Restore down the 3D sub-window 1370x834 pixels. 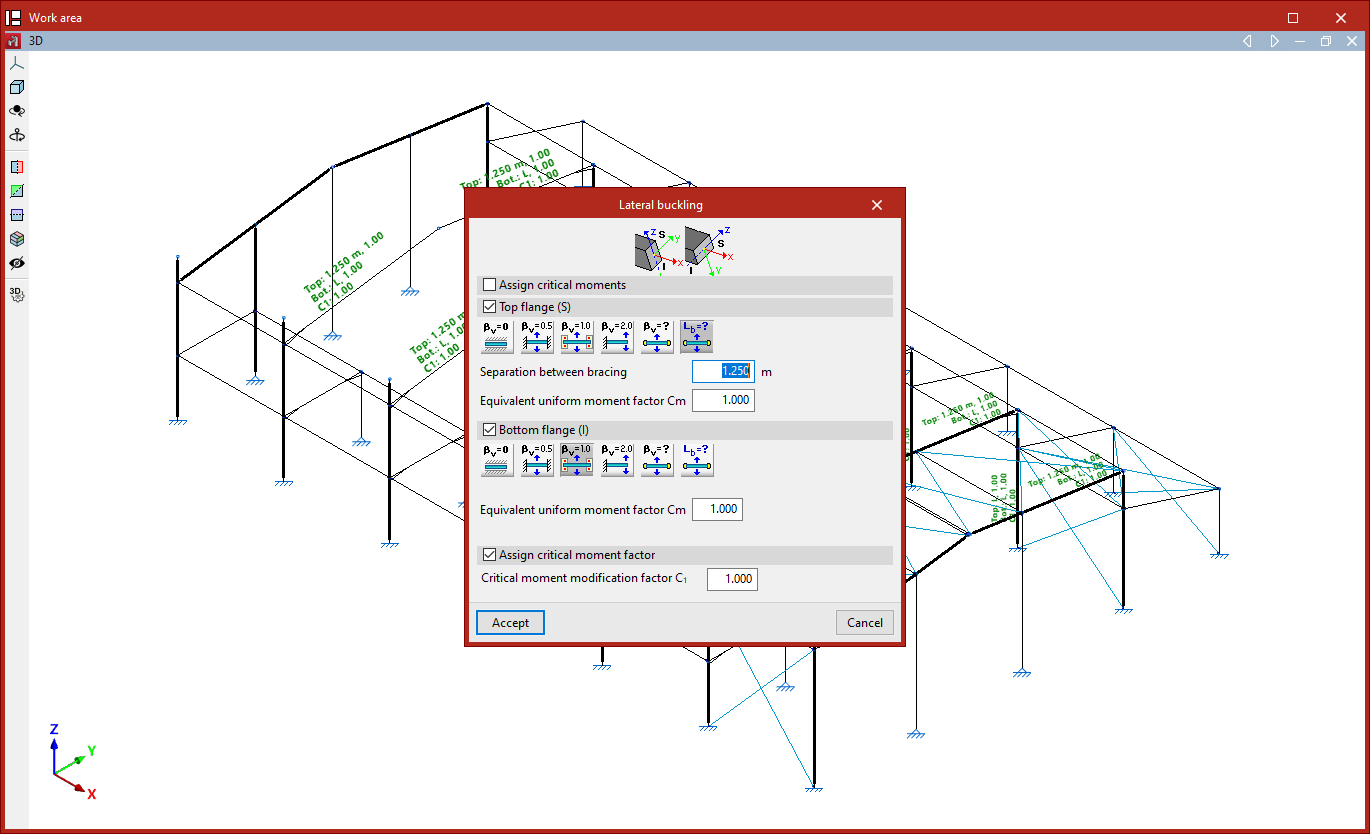point(1326,42)
